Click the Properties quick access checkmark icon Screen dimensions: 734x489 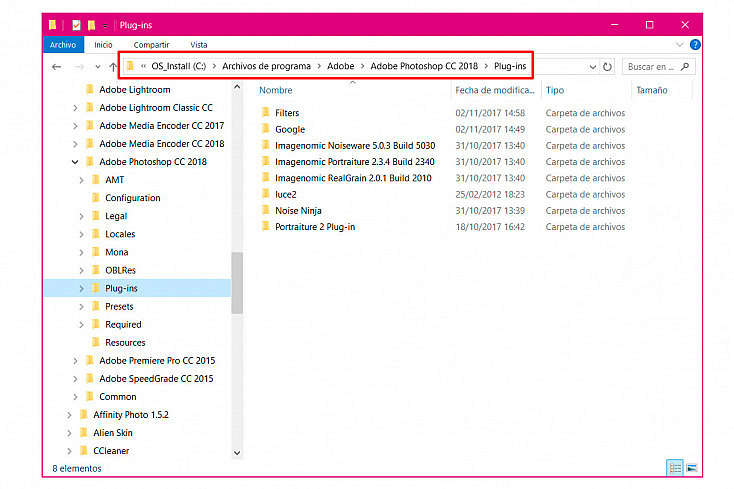[x=76, y=25]
